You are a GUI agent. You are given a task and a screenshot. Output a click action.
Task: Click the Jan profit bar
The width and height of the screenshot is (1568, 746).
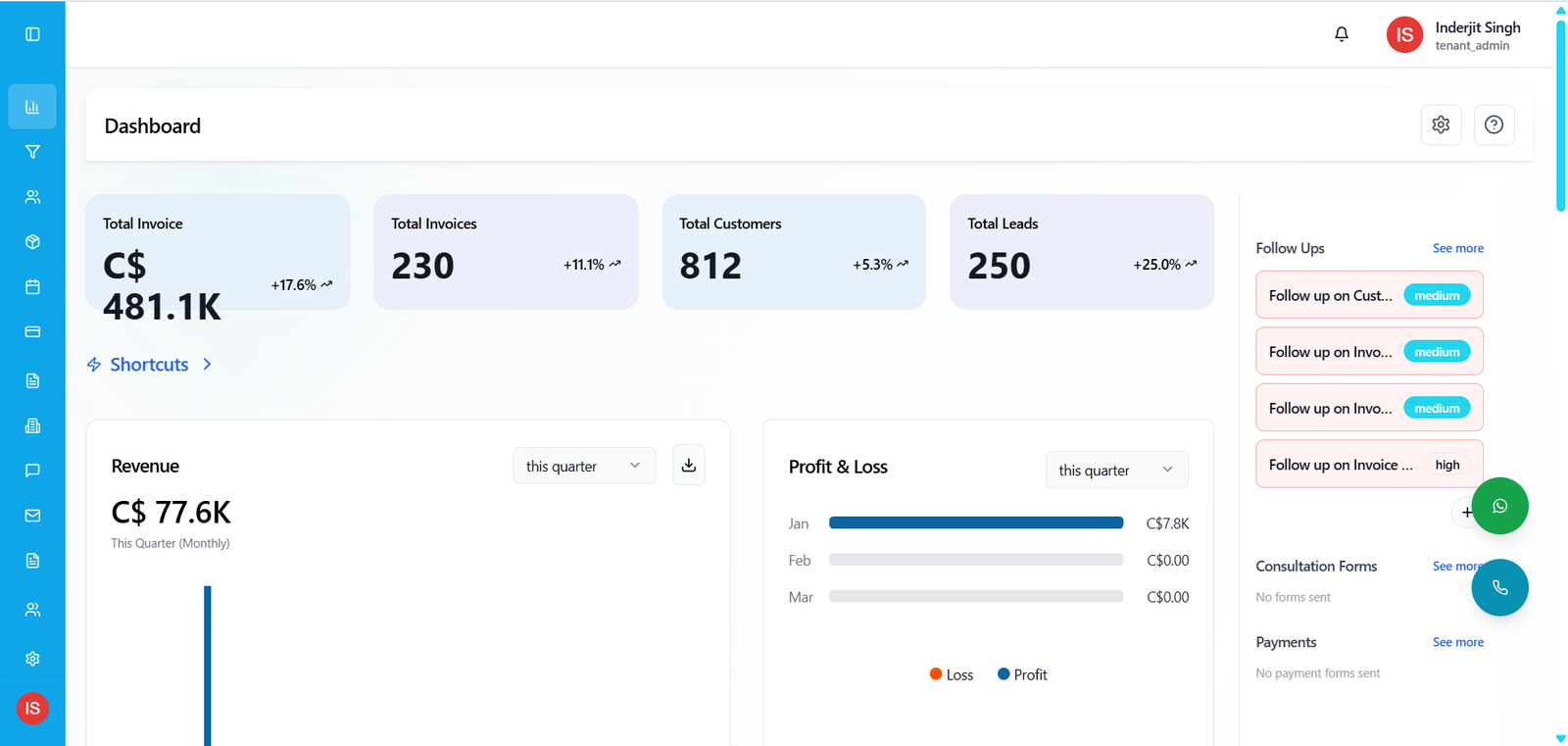pos(975,523)
